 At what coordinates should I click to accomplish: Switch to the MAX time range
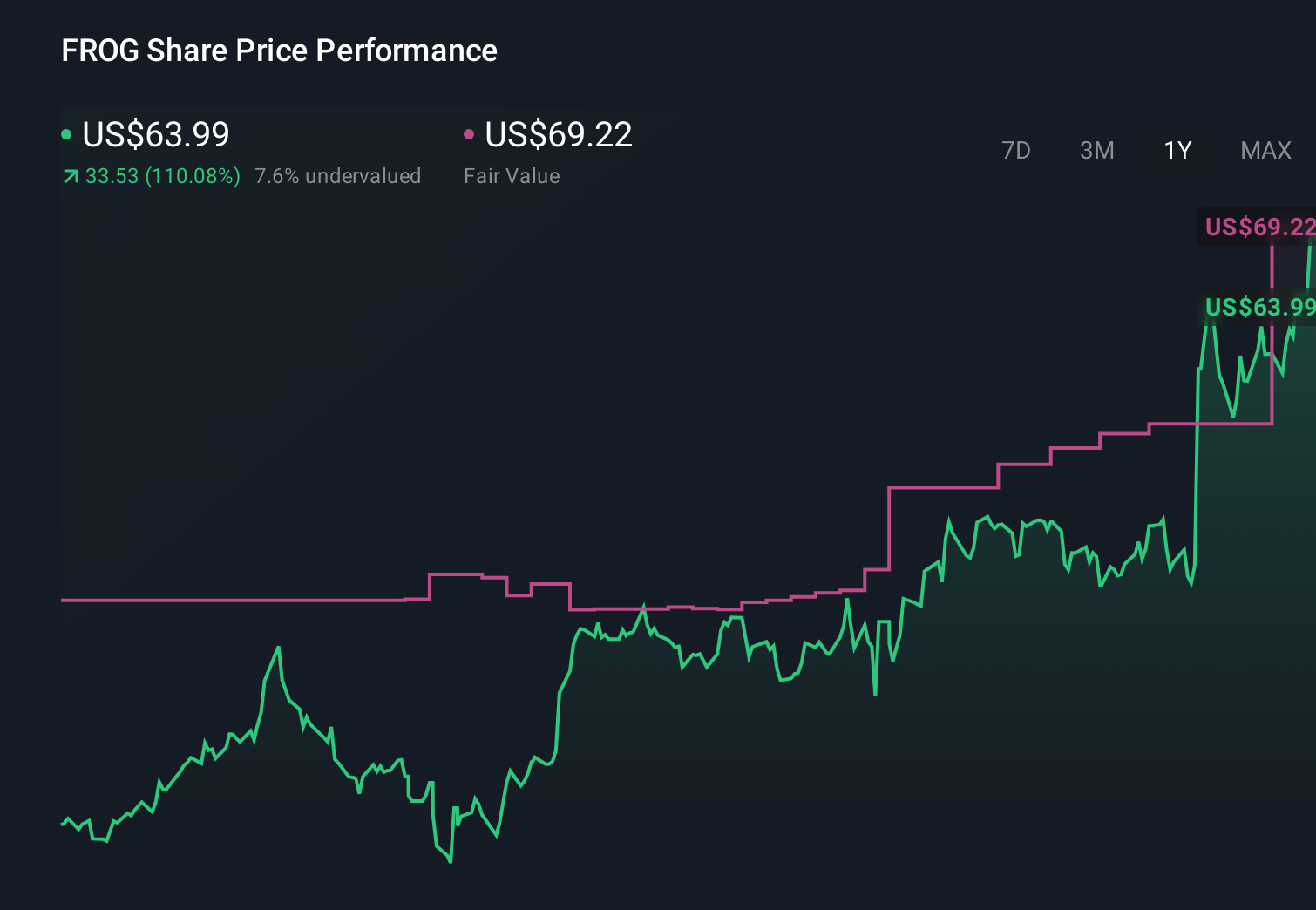click(1265, 150)
